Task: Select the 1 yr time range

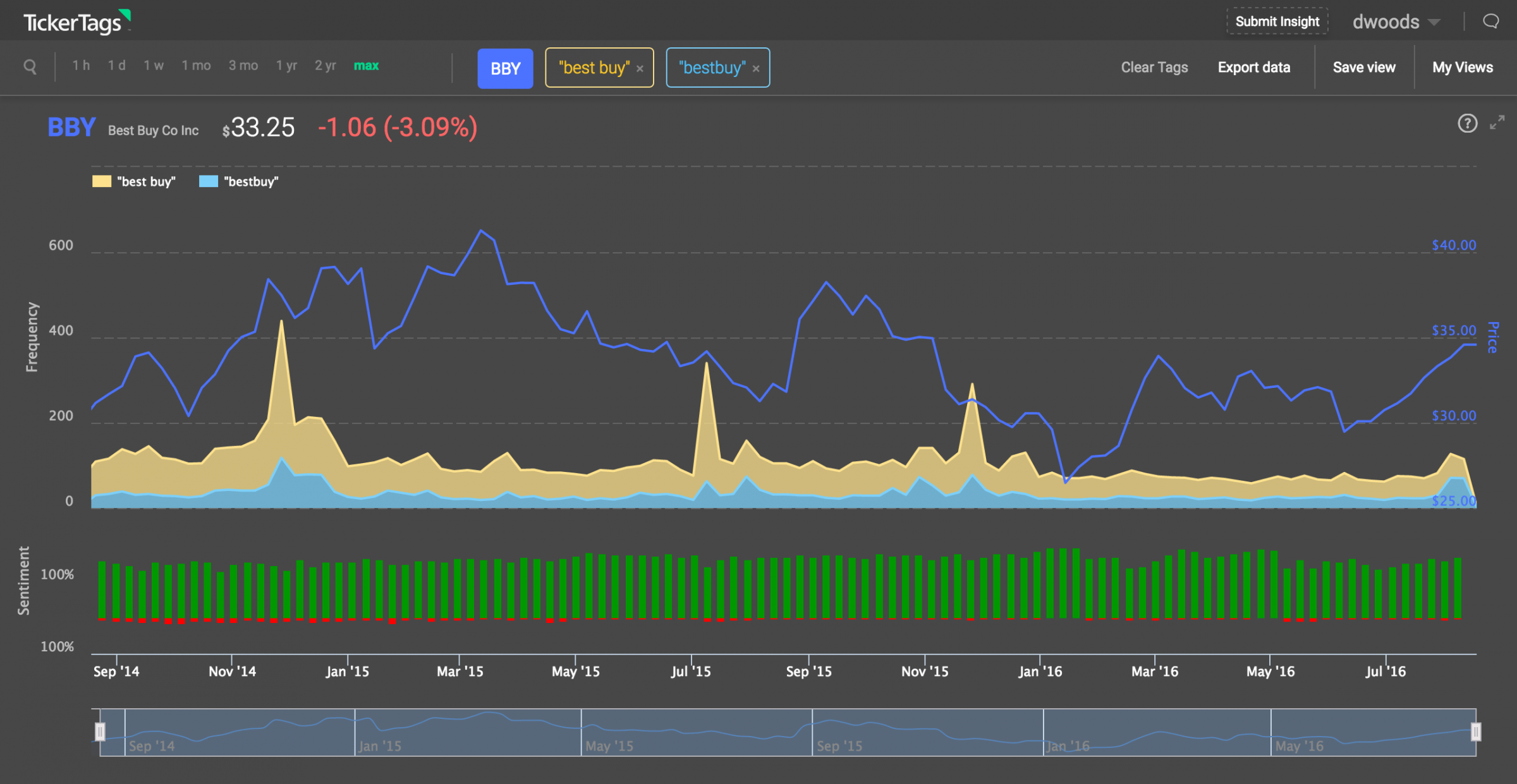Action: [x=286, y=66]
